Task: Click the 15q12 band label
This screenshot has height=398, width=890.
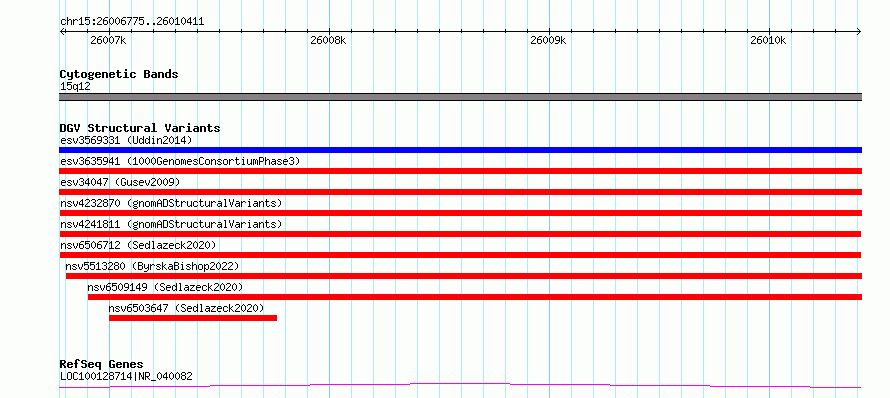Action: point(75,87)
